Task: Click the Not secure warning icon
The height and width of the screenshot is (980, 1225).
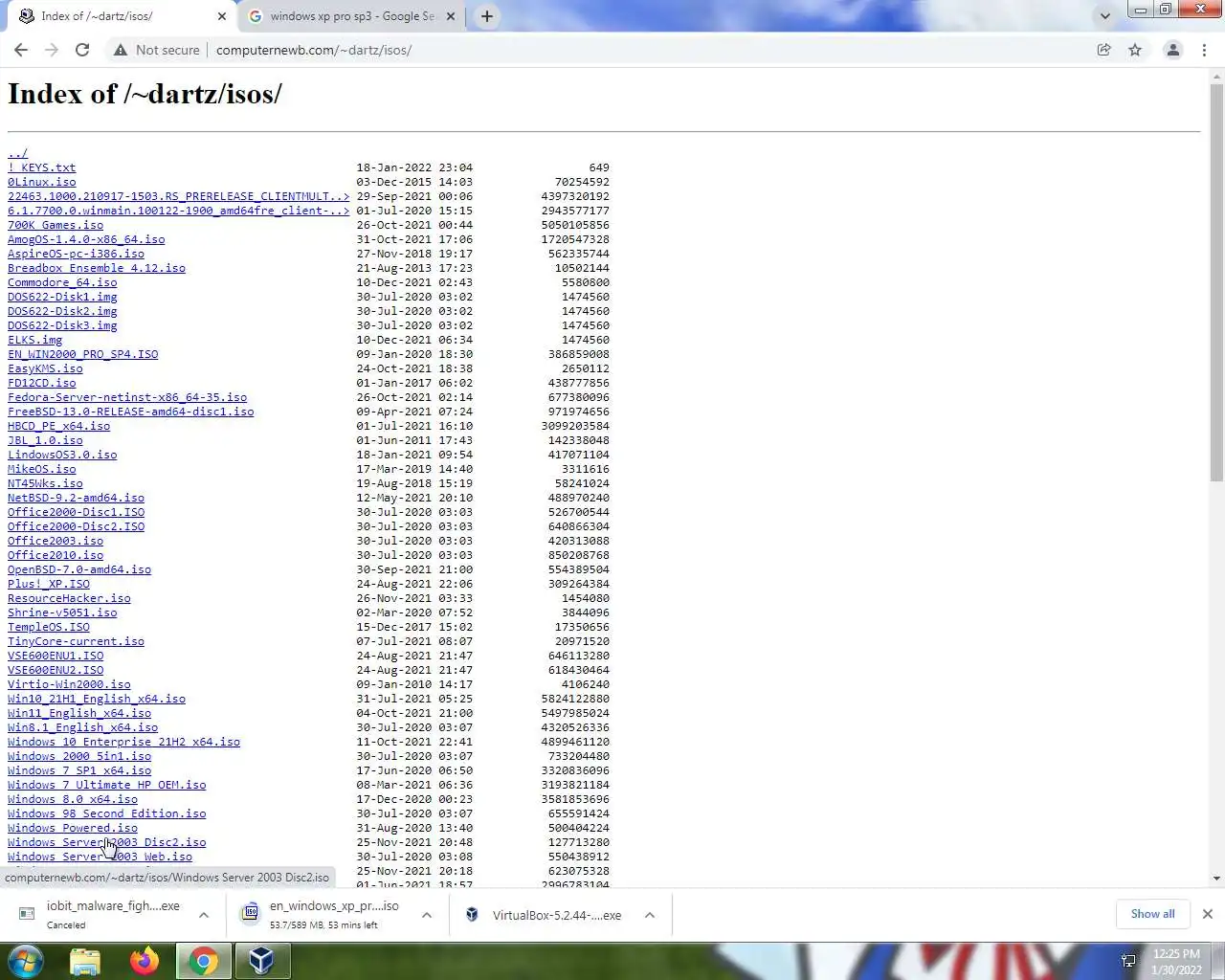Action: [x=120, y=50]
